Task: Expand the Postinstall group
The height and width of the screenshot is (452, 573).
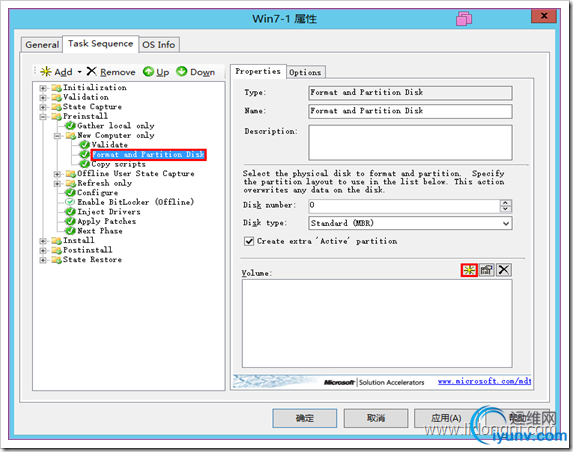Action: pyautogui.click(x=43, y=251)
